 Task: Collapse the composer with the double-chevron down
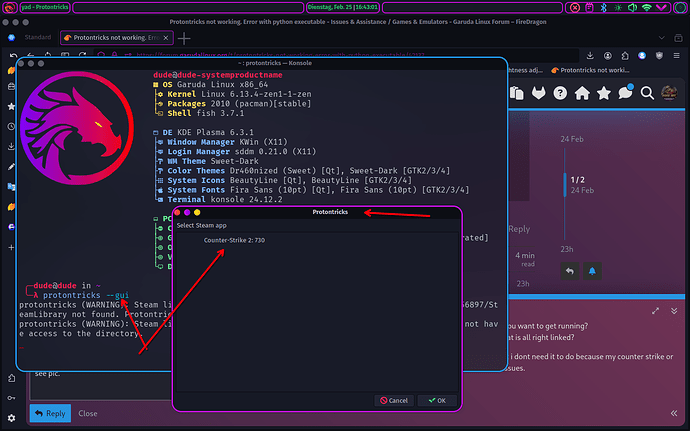coord(674,311)
